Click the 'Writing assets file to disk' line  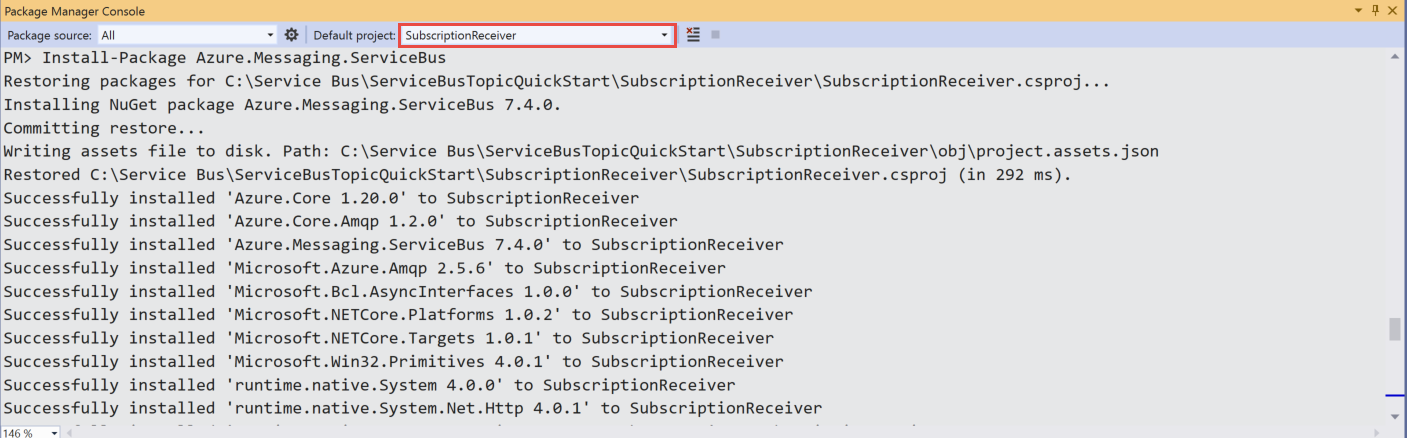click(581, 151)
